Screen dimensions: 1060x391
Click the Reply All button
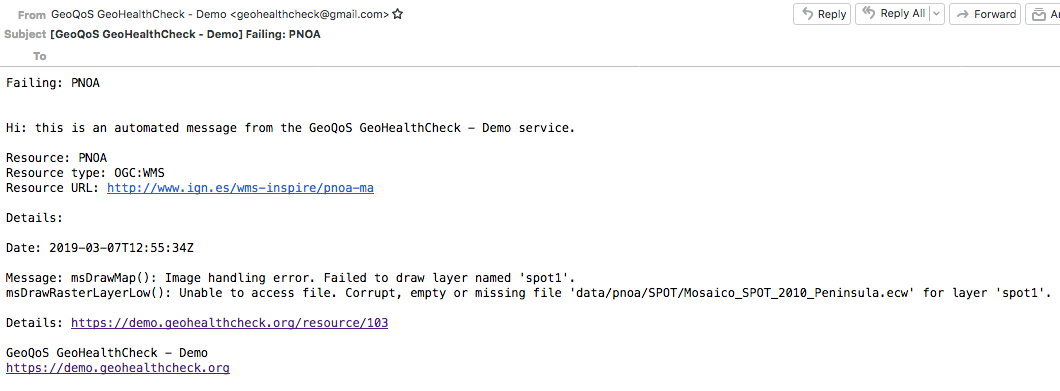892,14
